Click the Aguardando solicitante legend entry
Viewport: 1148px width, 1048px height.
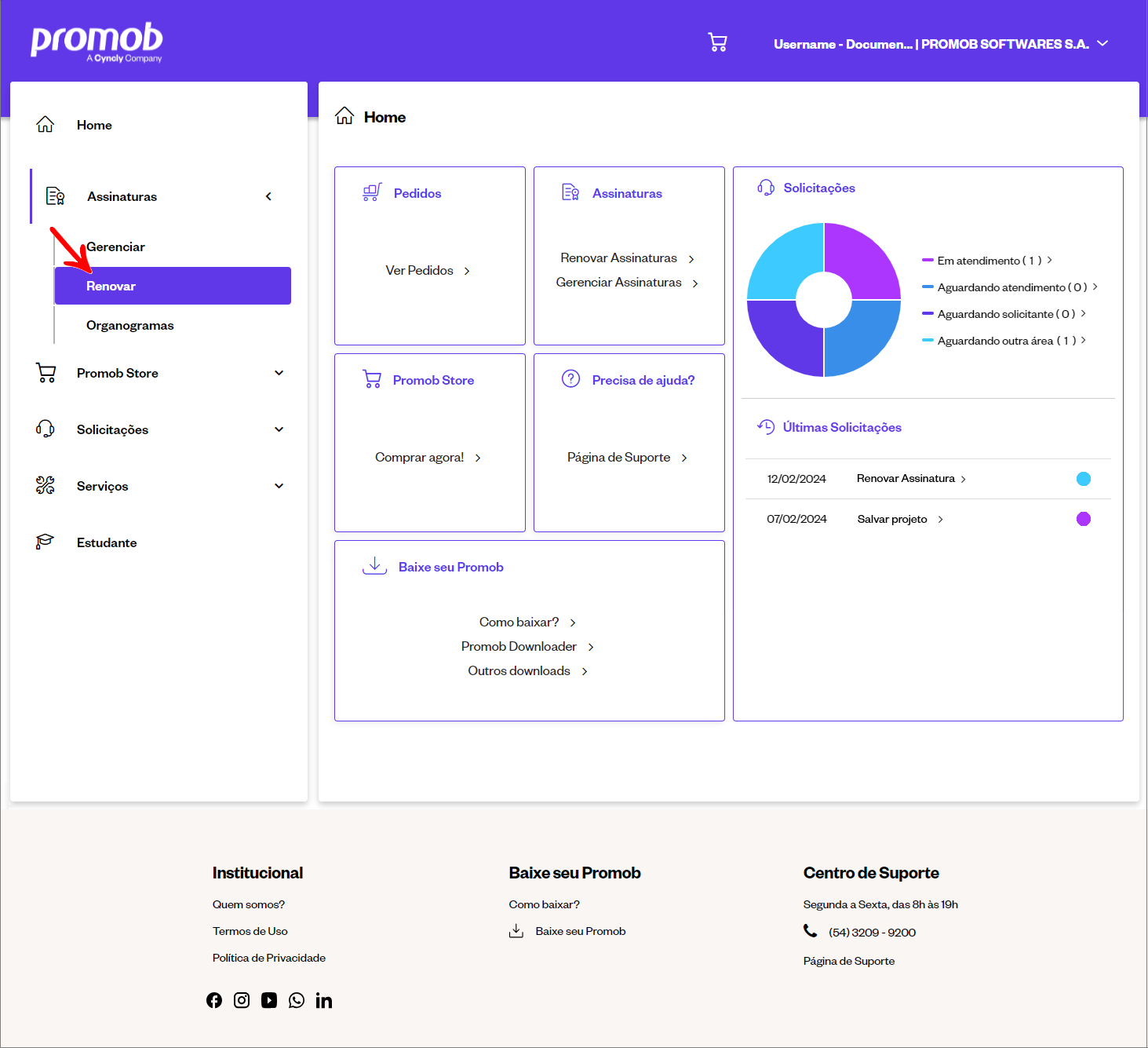(x=1004, y=314)
